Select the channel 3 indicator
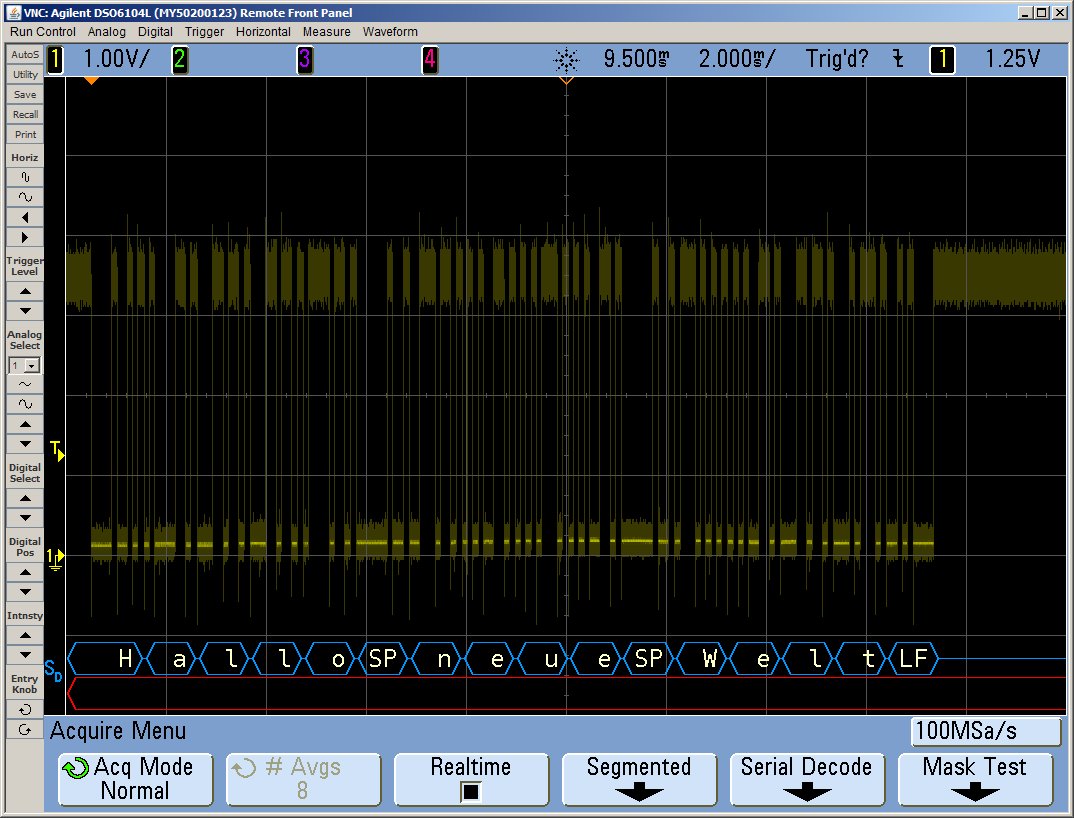The height and width of the screenshot is (818, 1074). click(304, 60)
